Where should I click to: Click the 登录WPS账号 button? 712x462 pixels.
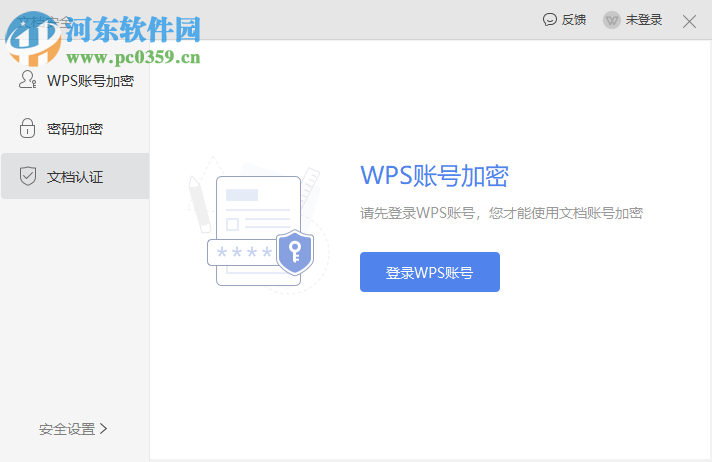(x=430, y=272)
